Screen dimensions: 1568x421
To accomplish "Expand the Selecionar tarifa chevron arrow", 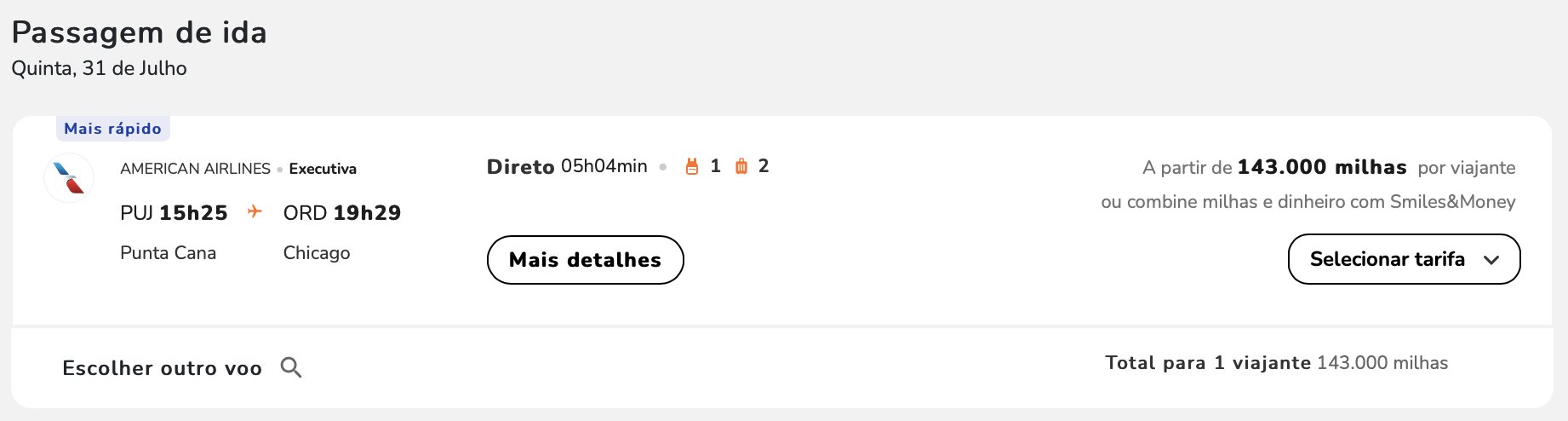I will [x=1491, y=260].
